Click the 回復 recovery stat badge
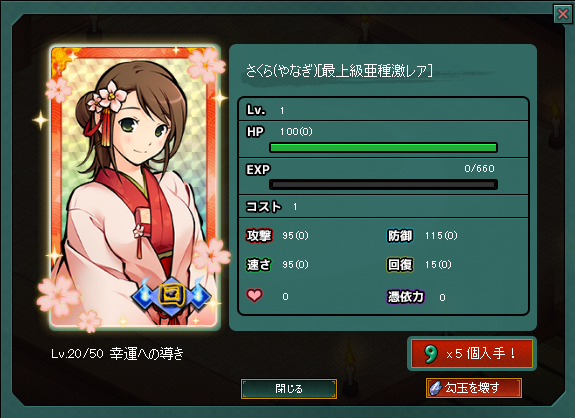The image size is (575, 418). click(400, 264)
